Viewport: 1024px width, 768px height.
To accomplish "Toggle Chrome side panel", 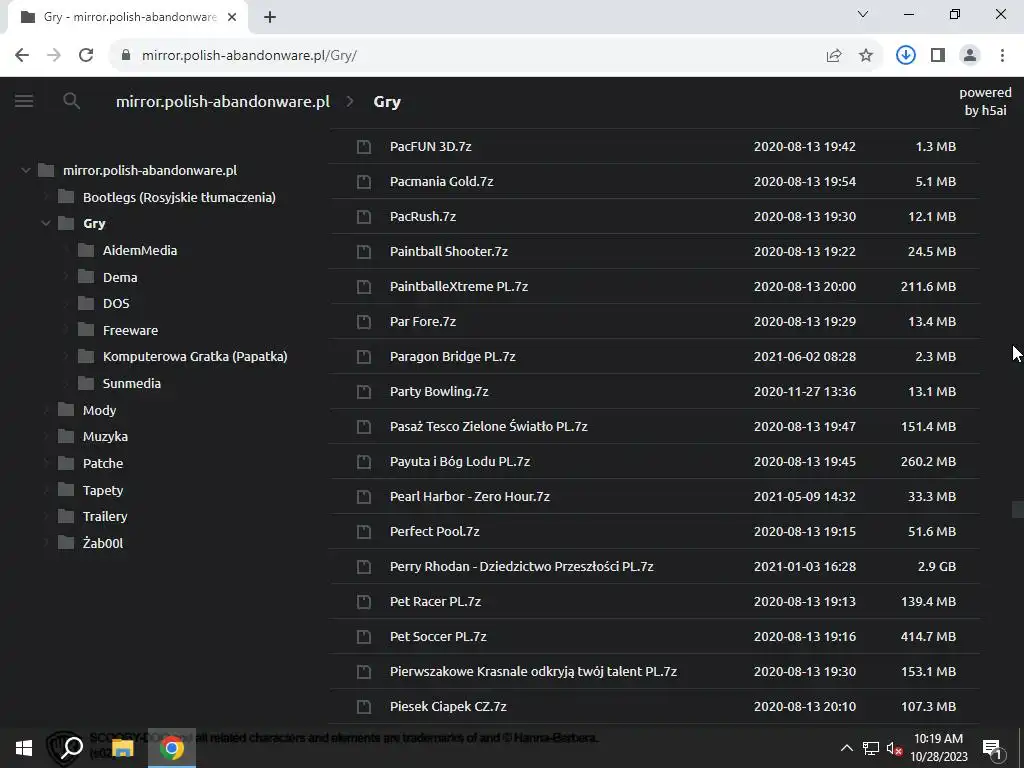I will point(938,56).
